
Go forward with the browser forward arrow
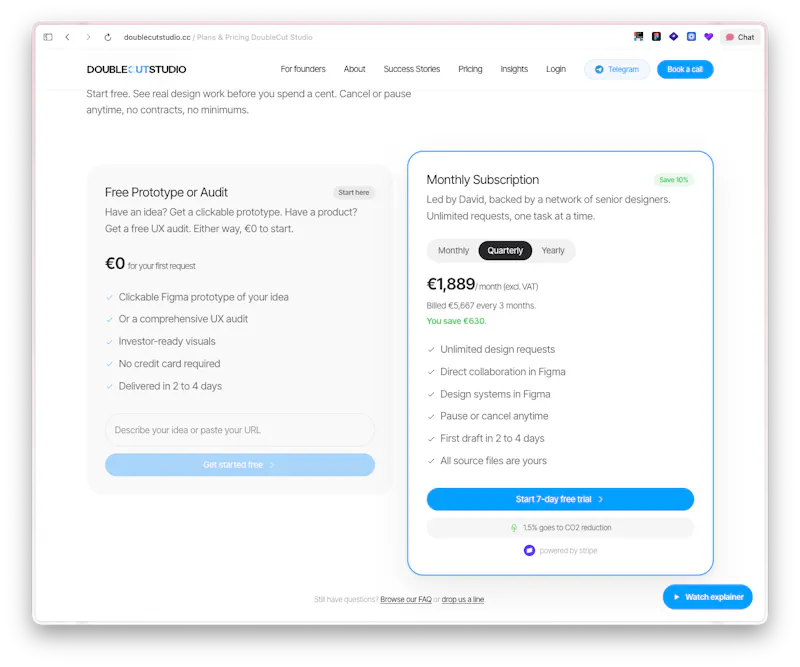tap(88, 37)
